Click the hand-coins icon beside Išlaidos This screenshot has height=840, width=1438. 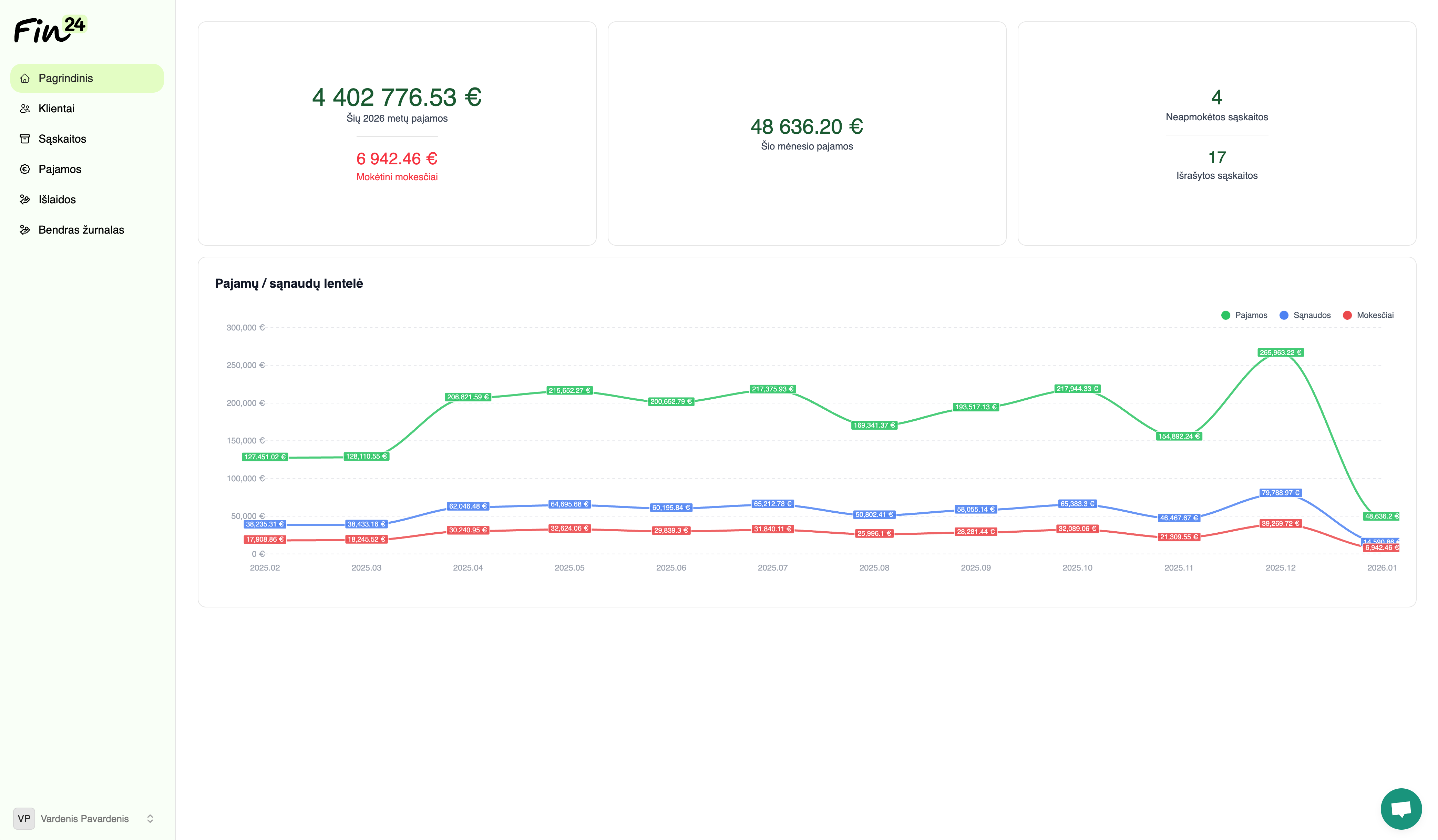(24, 199)
